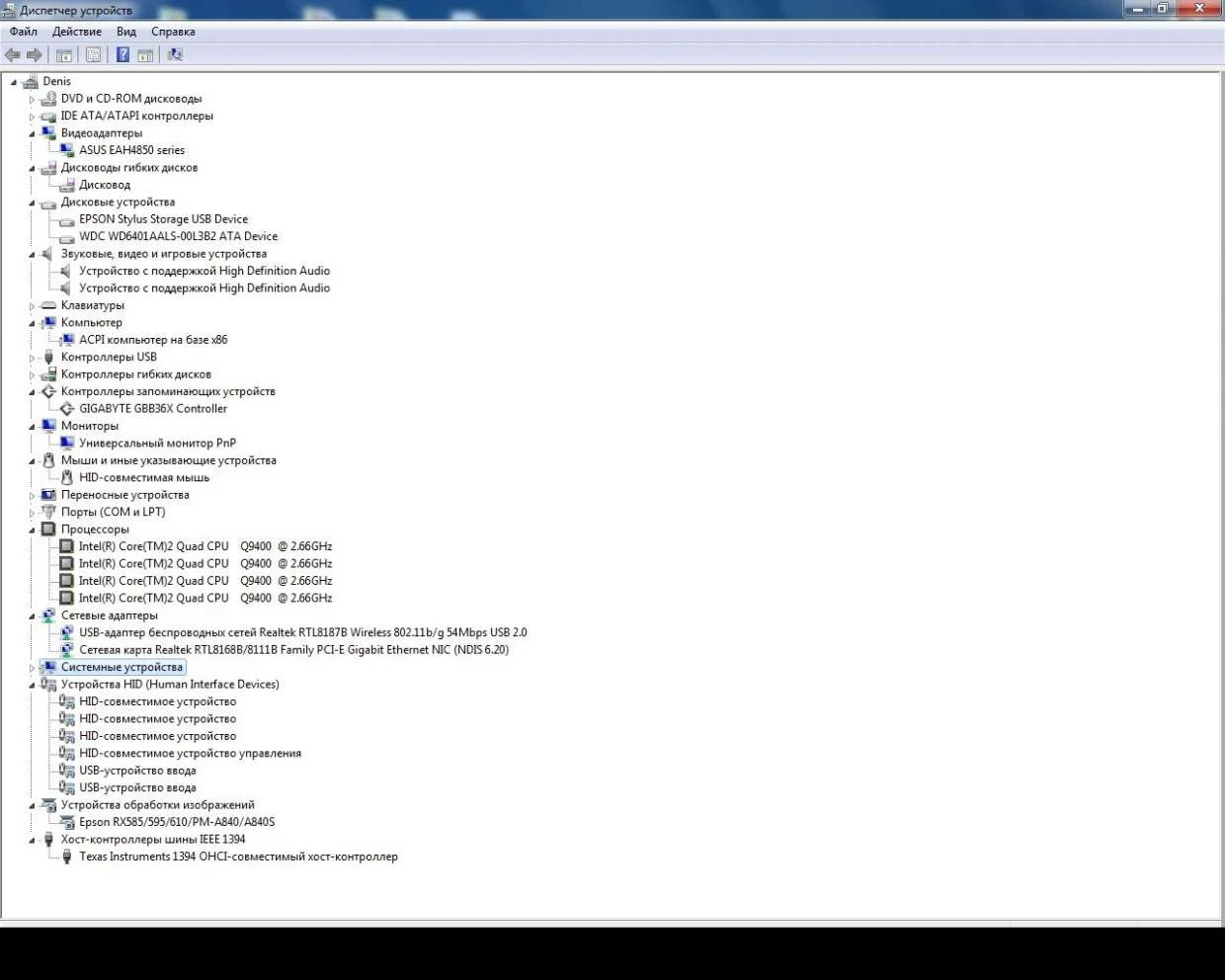Click Realtek RTL8187B wireless adapter icon
1225x980 pixels.
tap(67, 633)
